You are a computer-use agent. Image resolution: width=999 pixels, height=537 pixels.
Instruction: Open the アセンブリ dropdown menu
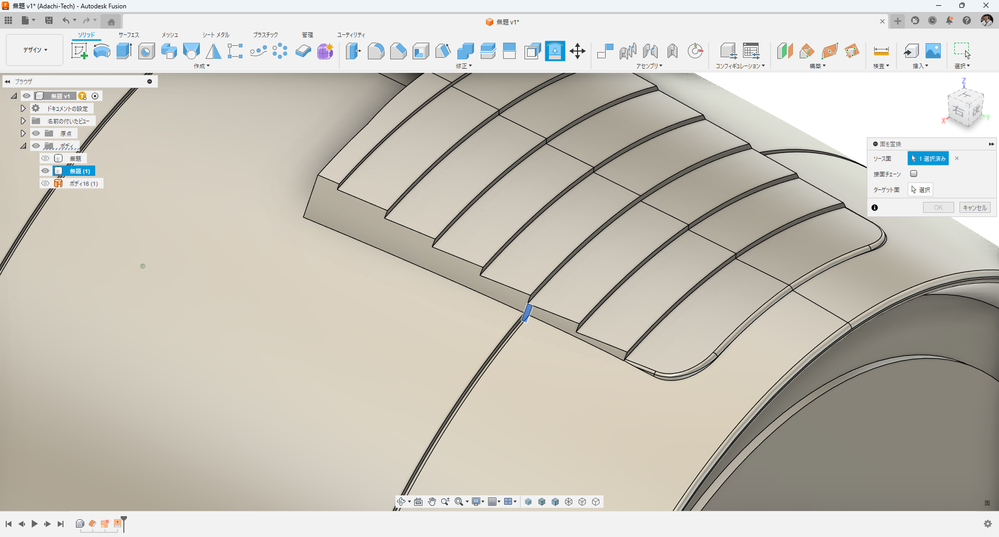pos(649,66)
